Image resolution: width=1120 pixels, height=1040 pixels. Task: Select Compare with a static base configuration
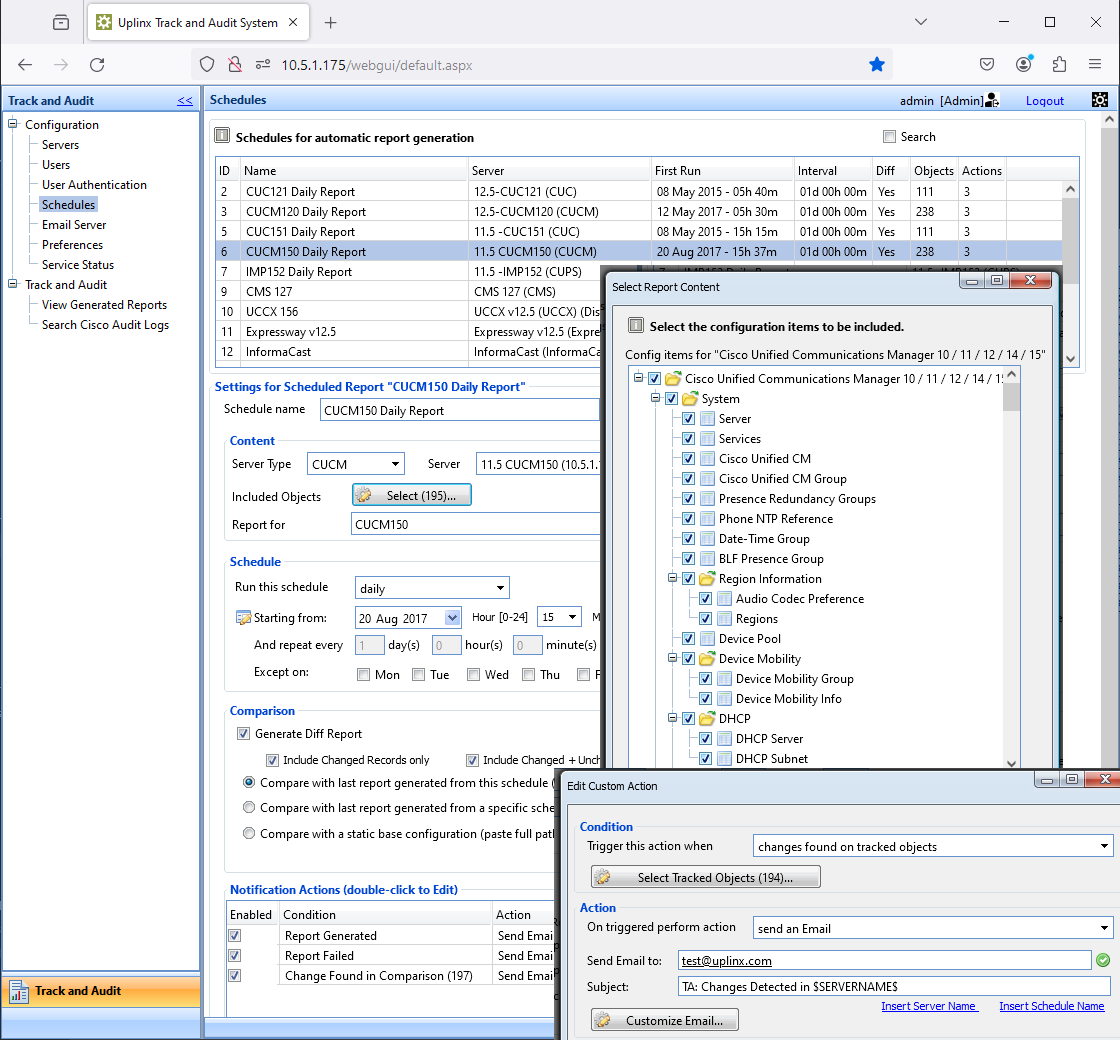(x=249, y=833)
